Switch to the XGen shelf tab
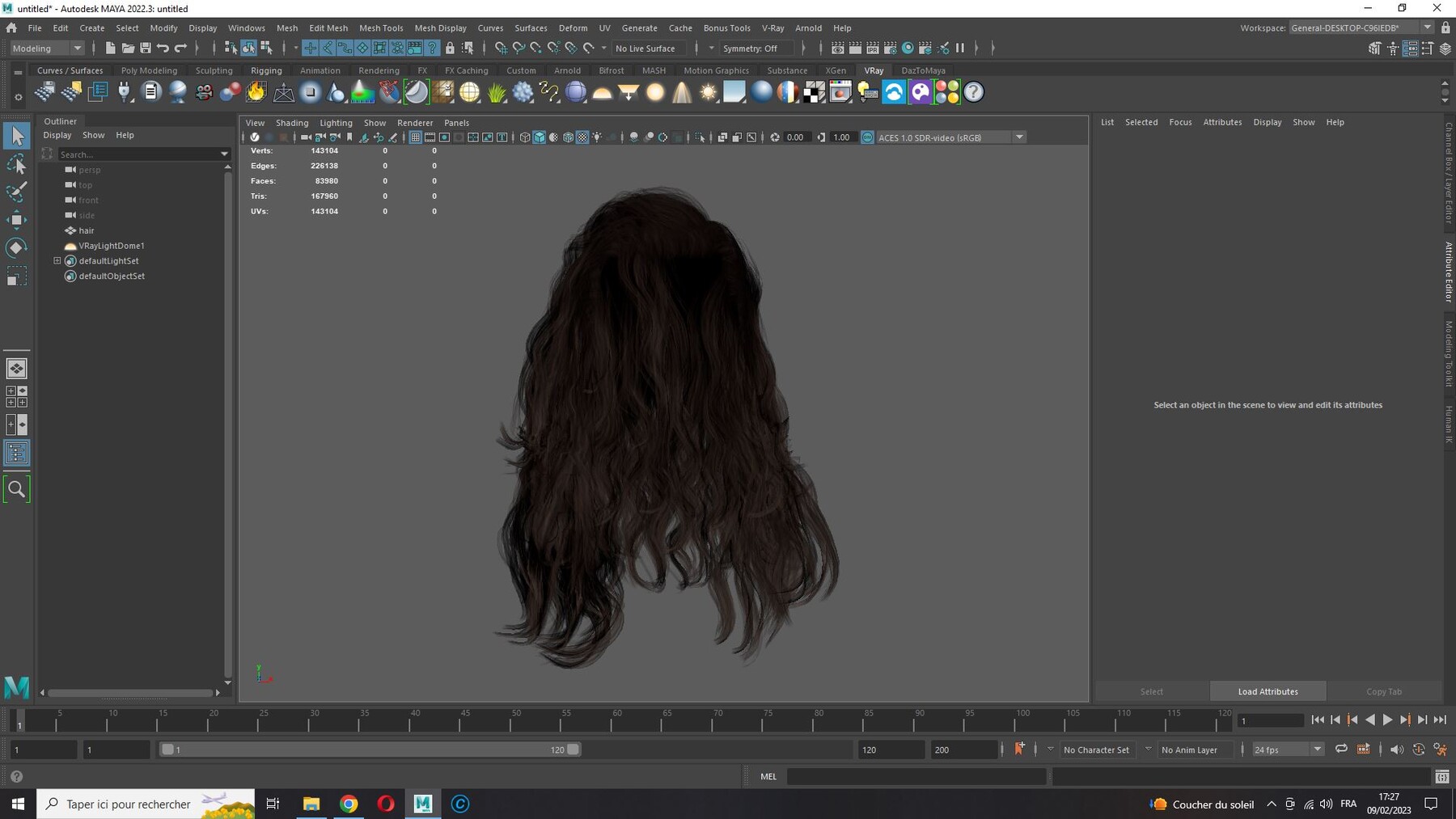 [x=836, y=70]
